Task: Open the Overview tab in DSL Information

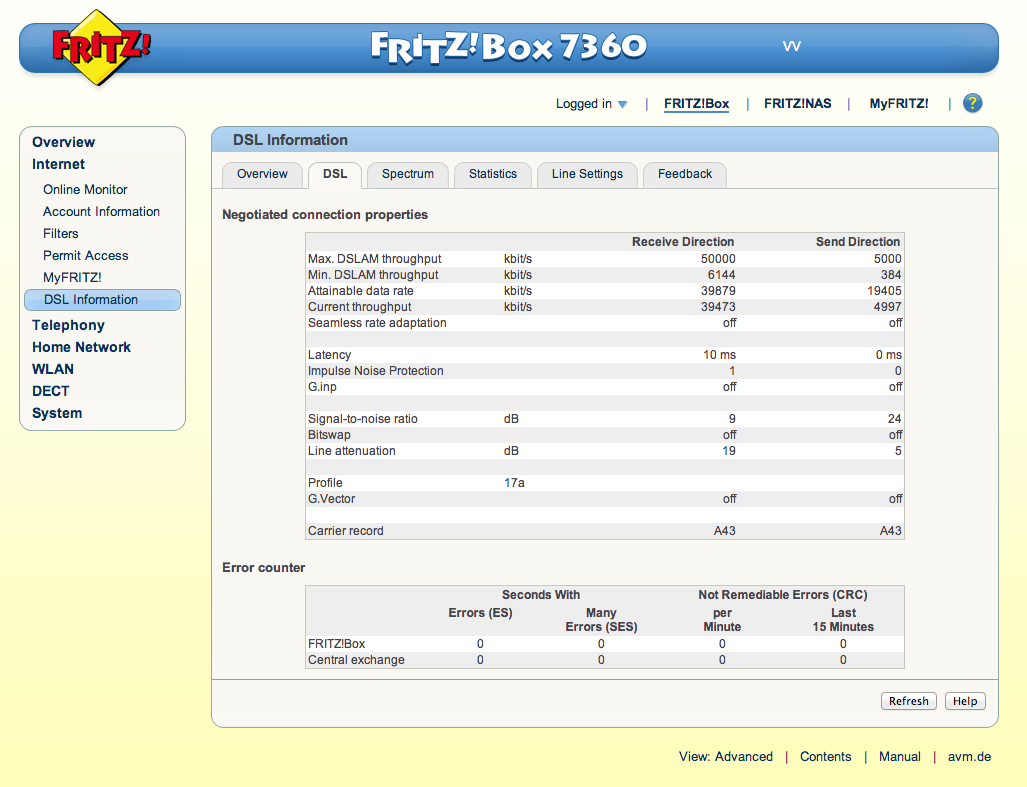Action: coord(262,174)
